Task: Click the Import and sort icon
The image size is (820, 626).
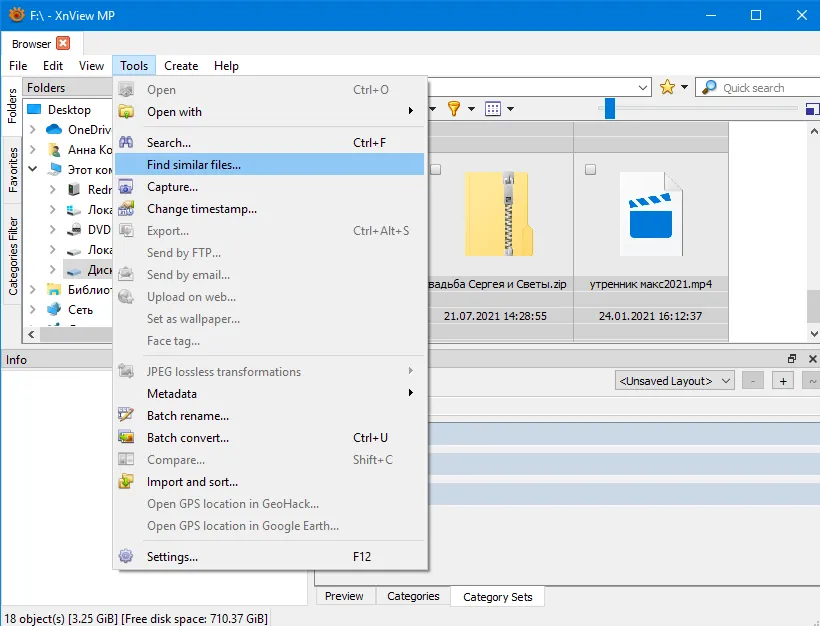Action: pos(126,481)
